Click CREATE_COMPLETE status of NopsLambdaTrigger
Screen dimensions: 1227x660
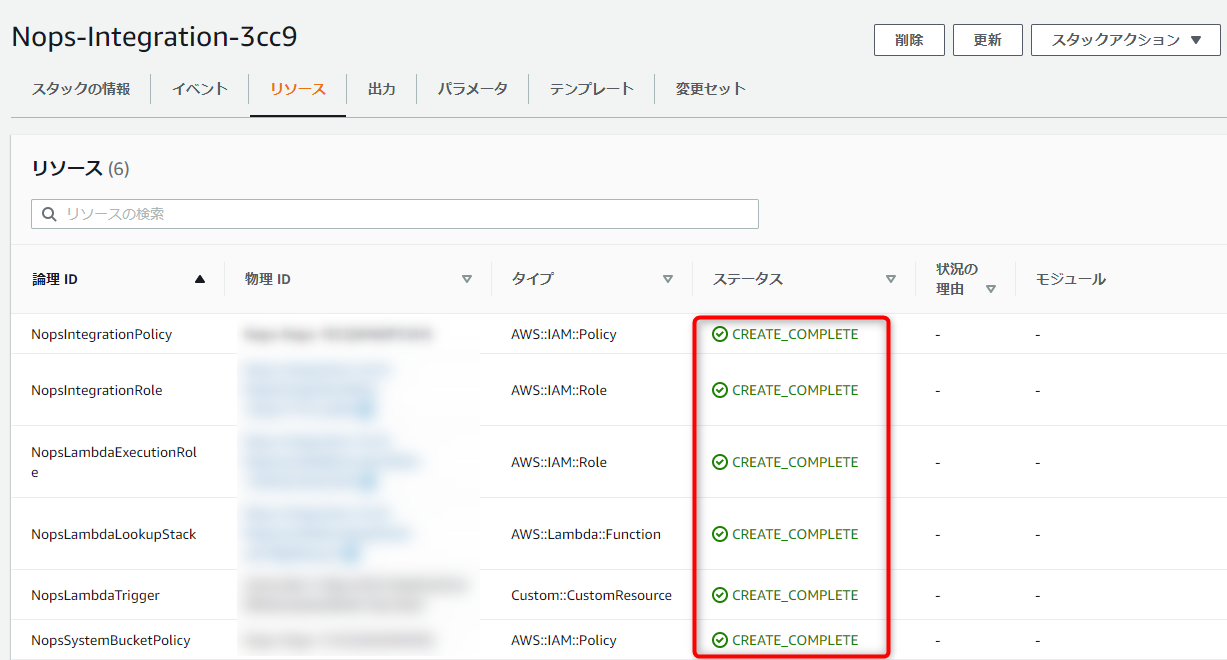(795, 595)
